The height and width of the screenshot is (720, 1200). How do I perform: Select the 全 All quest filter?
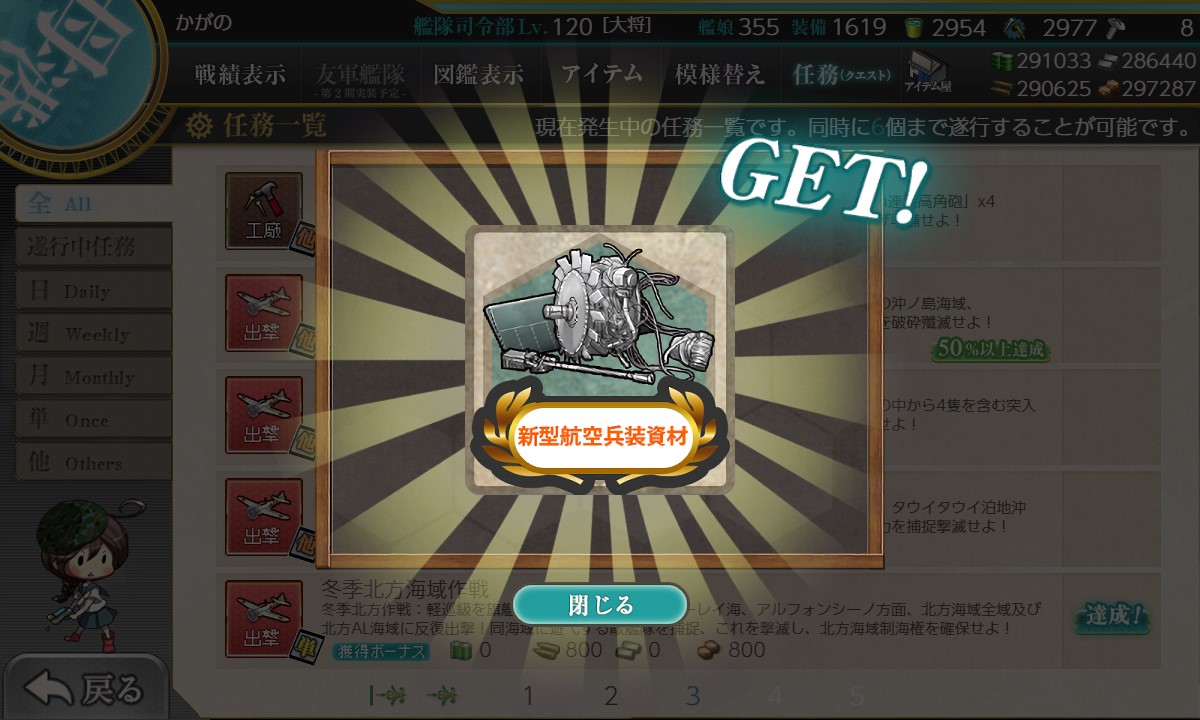(92, 203)
